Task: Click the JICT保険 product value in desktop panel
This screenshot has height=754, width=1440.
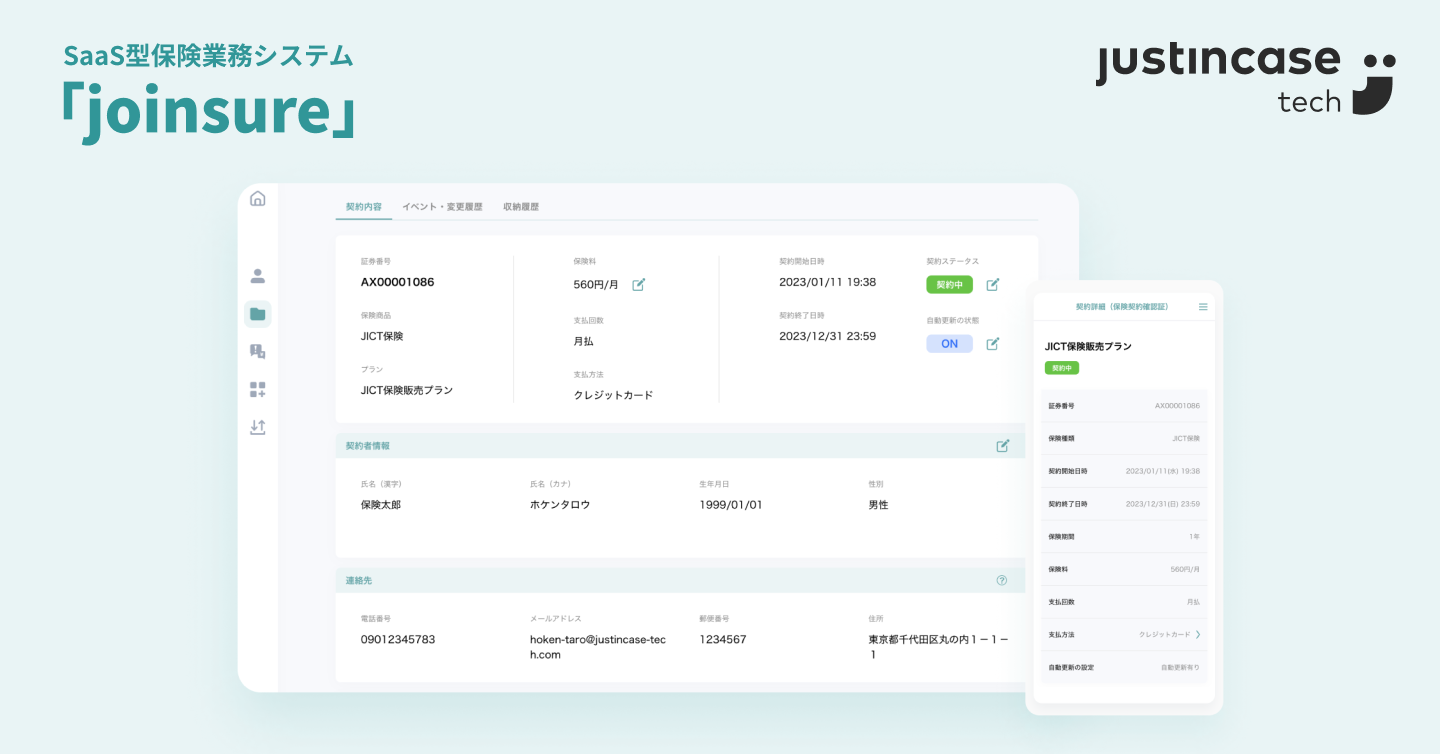Action: pyautogui.click(x=382, y=336)
